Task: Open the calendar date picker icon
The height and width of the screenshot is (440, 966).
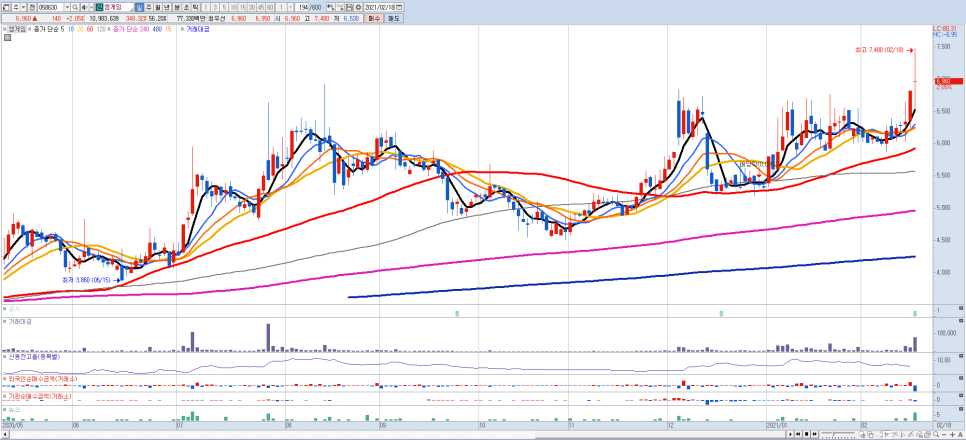Action: [399, 7]
